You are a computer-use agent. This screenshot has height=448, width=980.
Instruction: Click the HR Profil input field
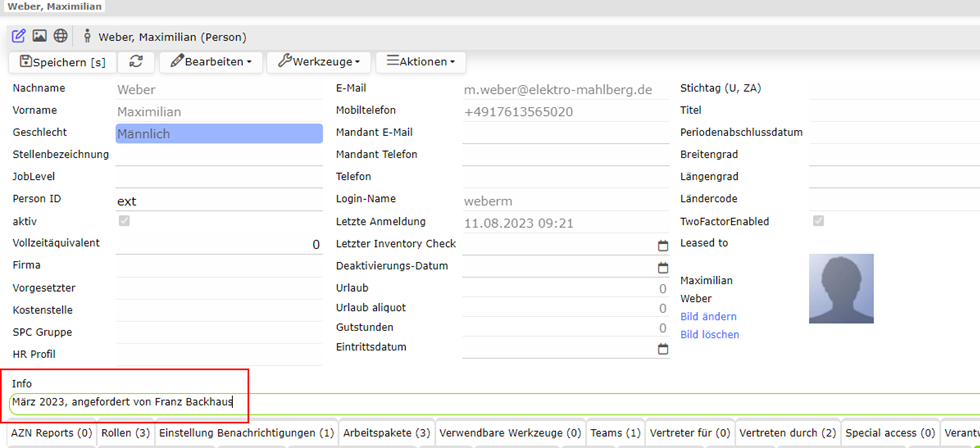click(x=219, y=356)
